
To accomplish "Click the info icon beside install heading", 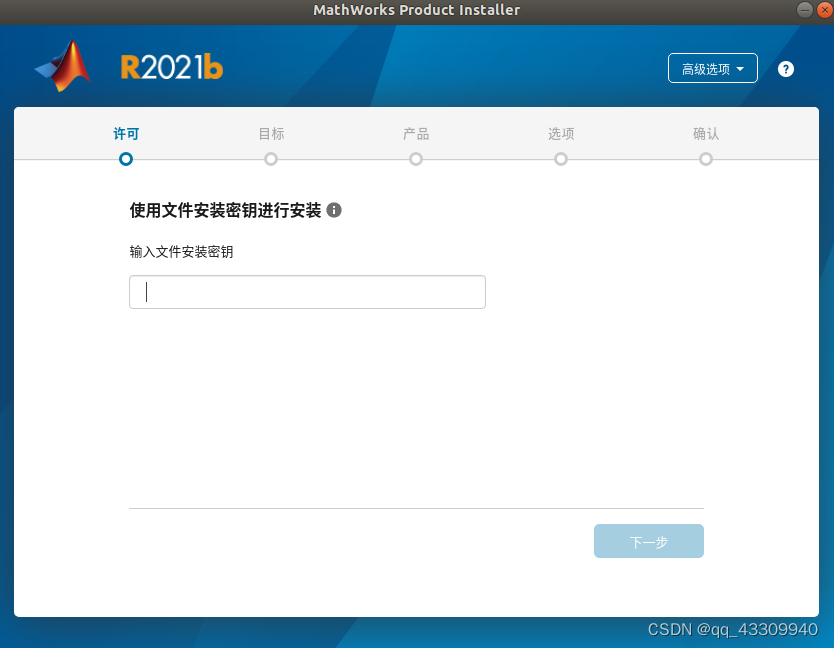I will 334,210.
